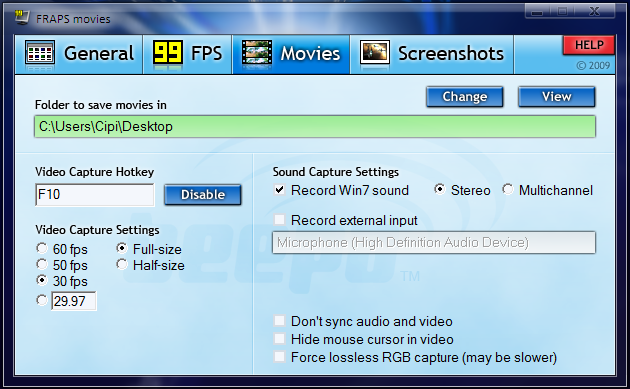The height and width of the screenshot is (389, 630).
Task: Click Disable next to capture hotkey
Action: click(202, 194)
